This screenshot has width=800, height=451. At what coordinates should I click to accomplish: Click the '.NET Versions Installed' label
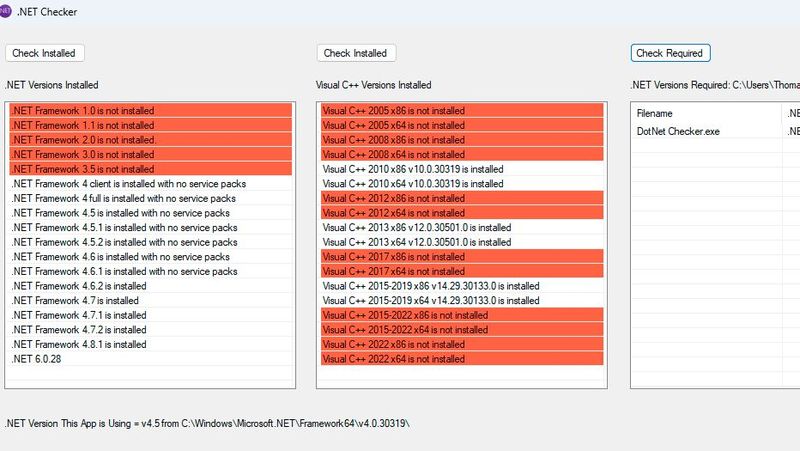pyautogui.click(x=52, y=85)
